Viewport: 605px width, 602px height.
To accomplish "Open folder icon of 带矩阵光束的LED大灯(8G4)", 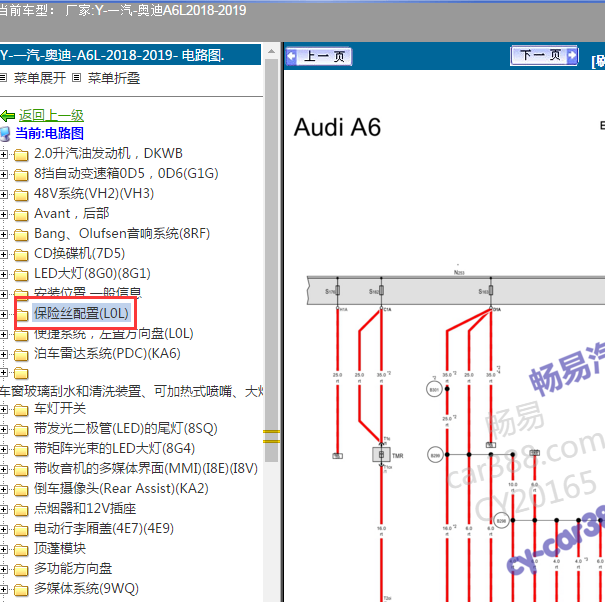I will point(21,450).
